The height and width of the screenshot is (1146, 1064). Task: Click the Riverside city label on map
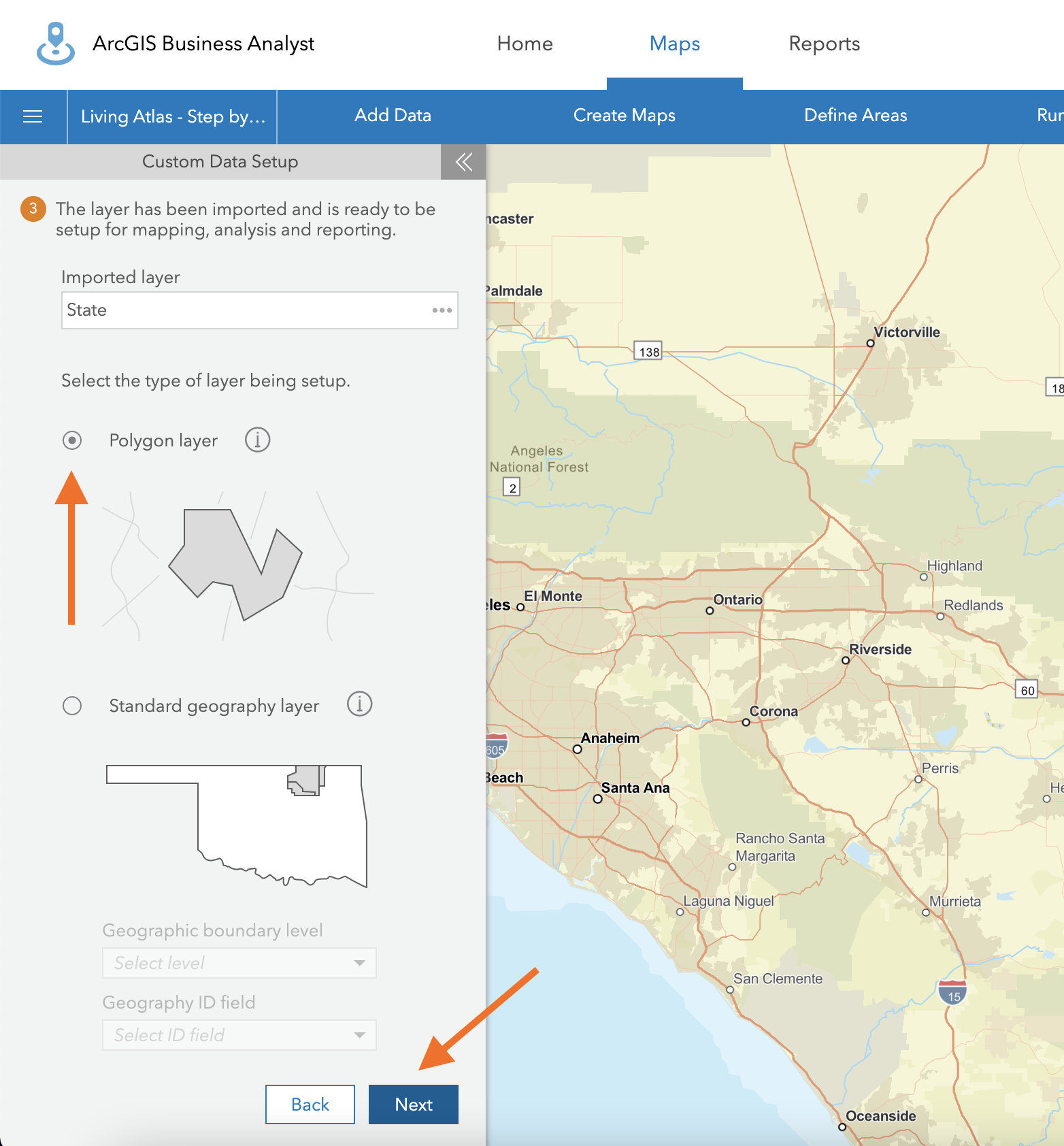(x=880, y=649)
